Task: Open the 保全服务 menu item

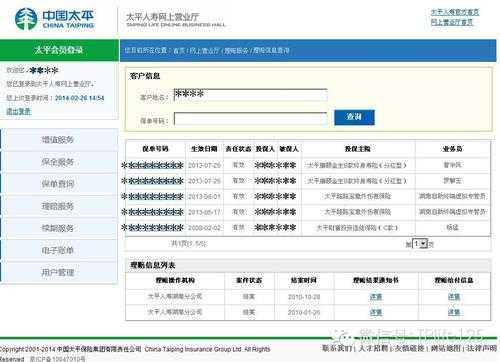Action: click(x=59, y=162)
